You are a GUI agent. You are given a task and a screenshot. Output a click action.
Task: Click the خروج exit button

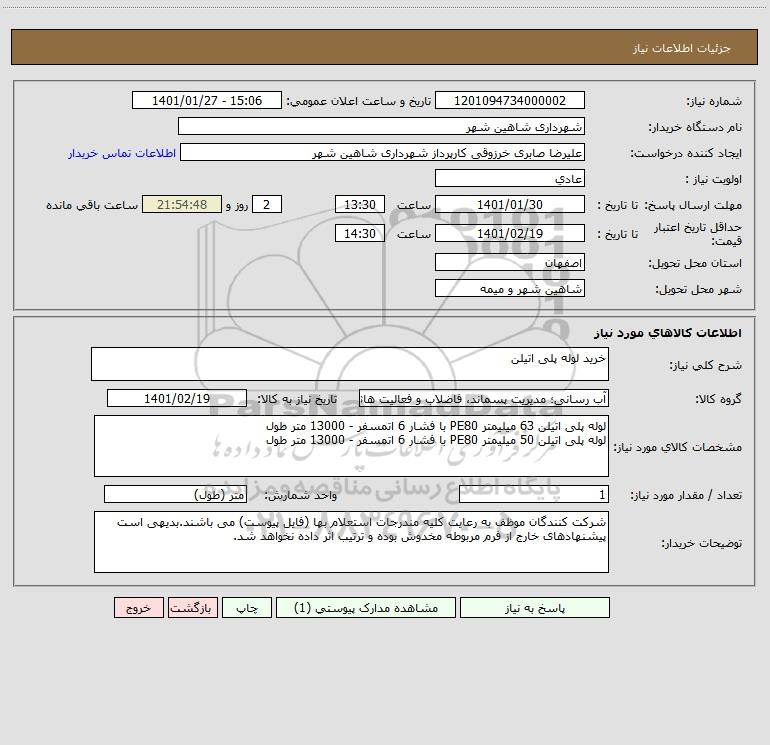tap(138, 607)
